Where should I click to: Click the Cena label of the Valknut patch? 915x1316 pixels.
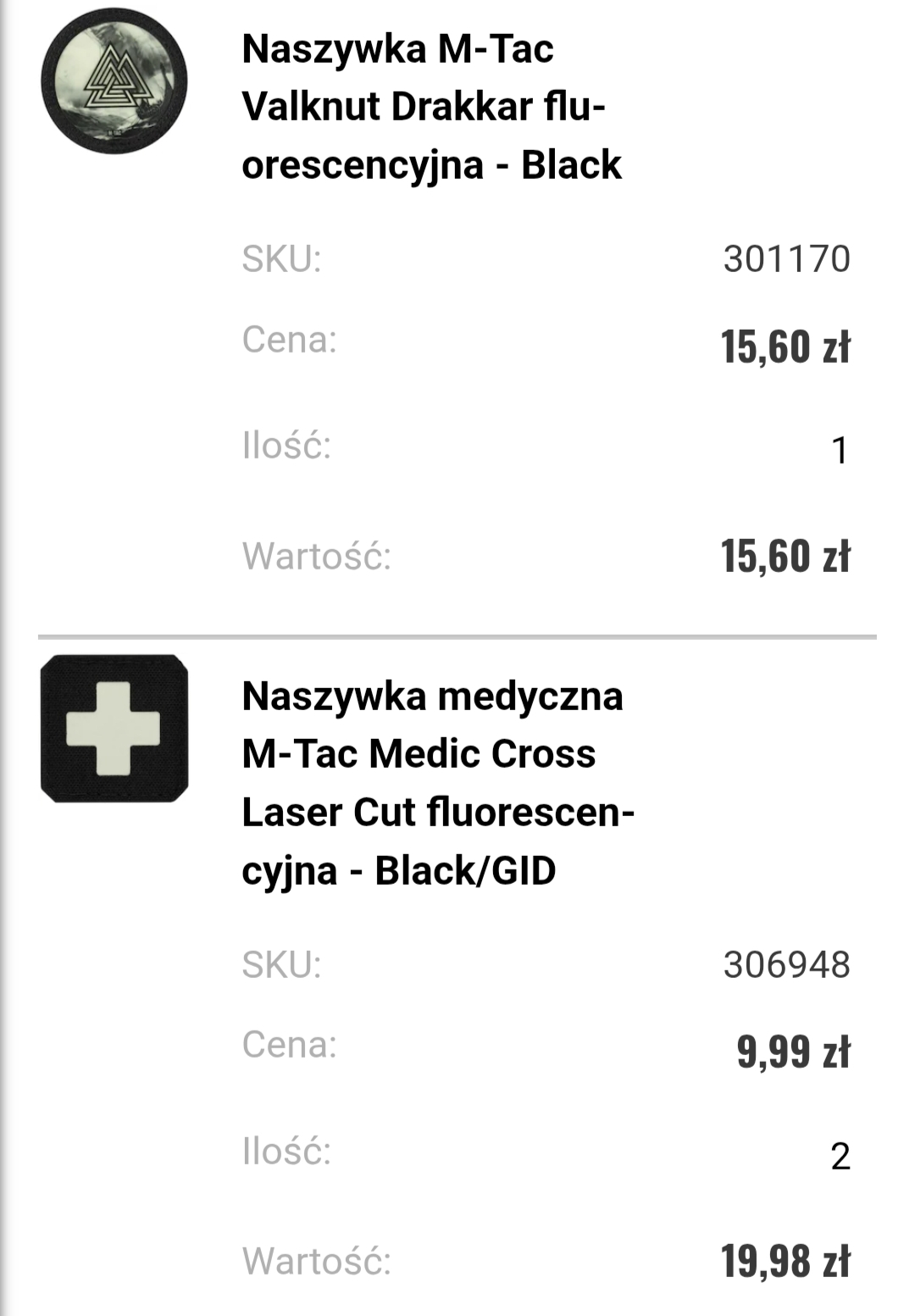(290, 340)
